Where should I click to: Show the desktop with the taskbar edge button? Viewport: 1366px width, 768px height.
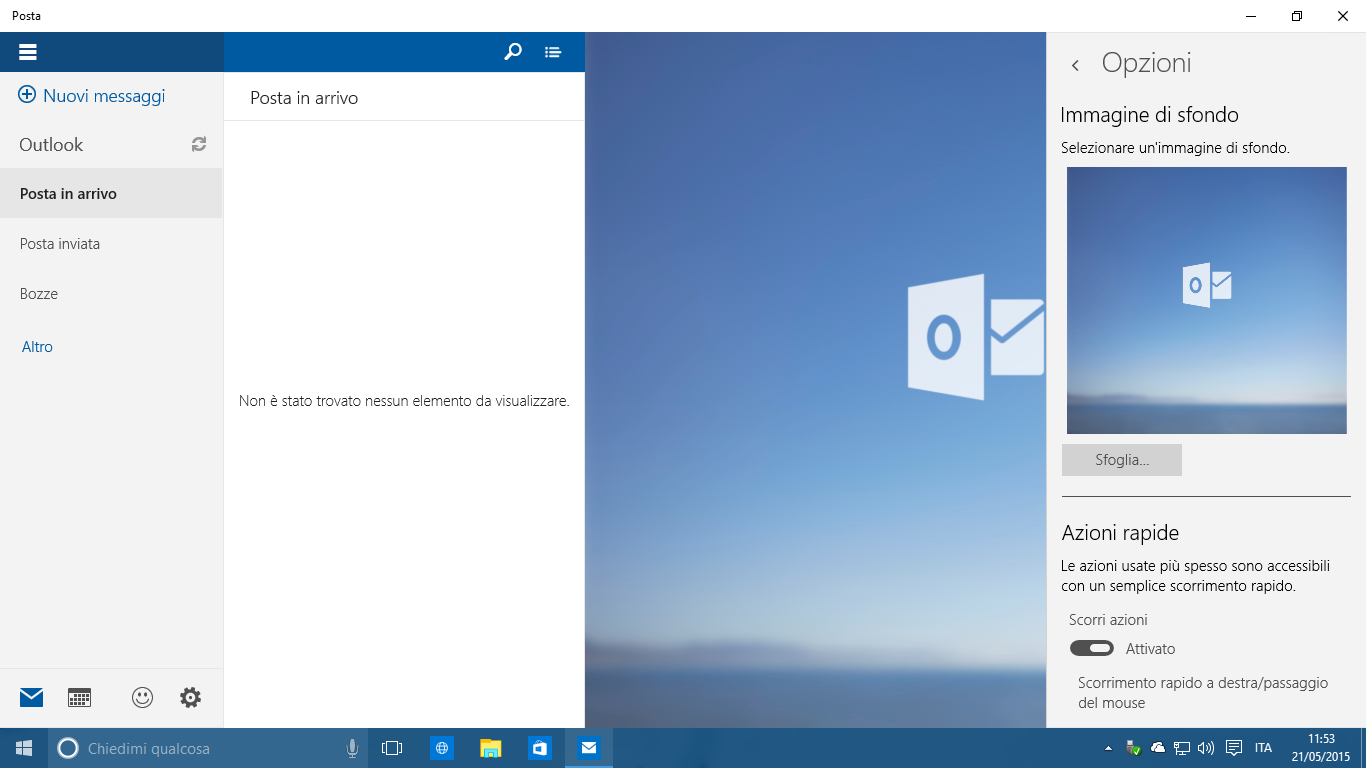pos(1362,748)
